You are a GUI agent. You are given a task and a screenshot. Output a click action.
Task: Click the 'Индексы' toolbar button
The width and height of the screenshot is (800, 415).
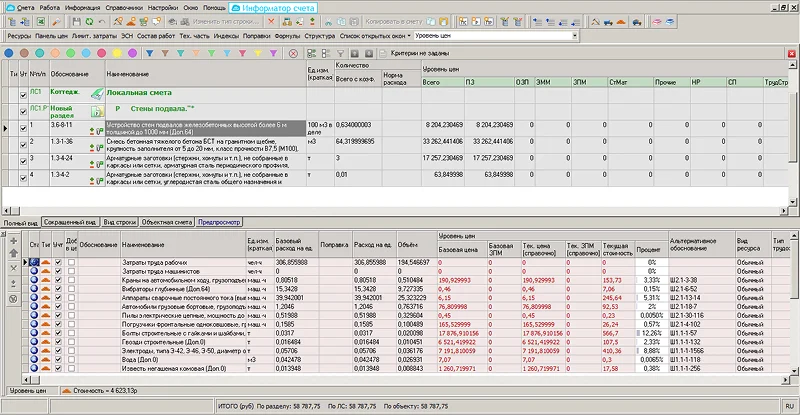(228, 35)
